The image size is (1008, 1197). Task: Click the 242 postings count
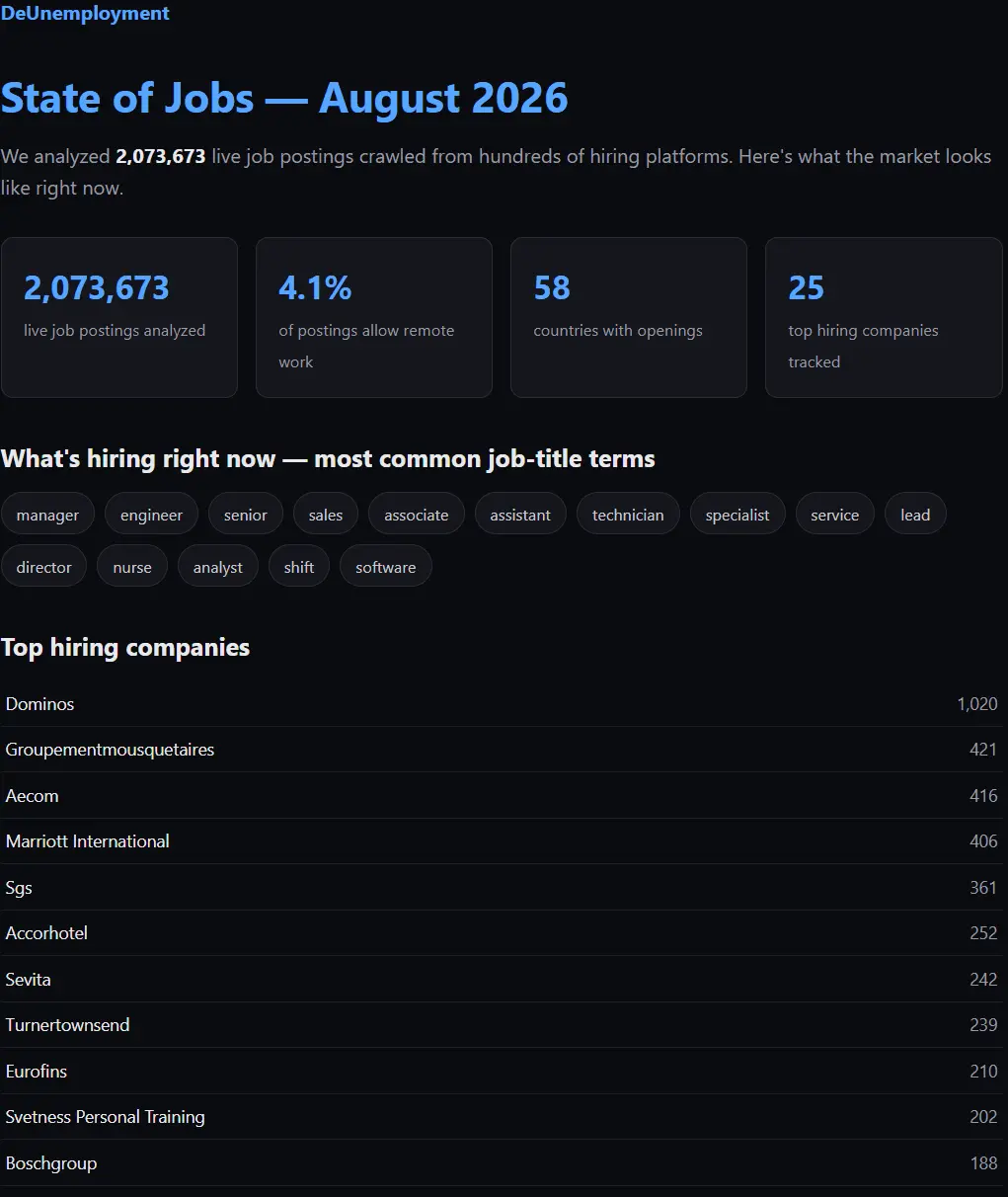[983, 980]
